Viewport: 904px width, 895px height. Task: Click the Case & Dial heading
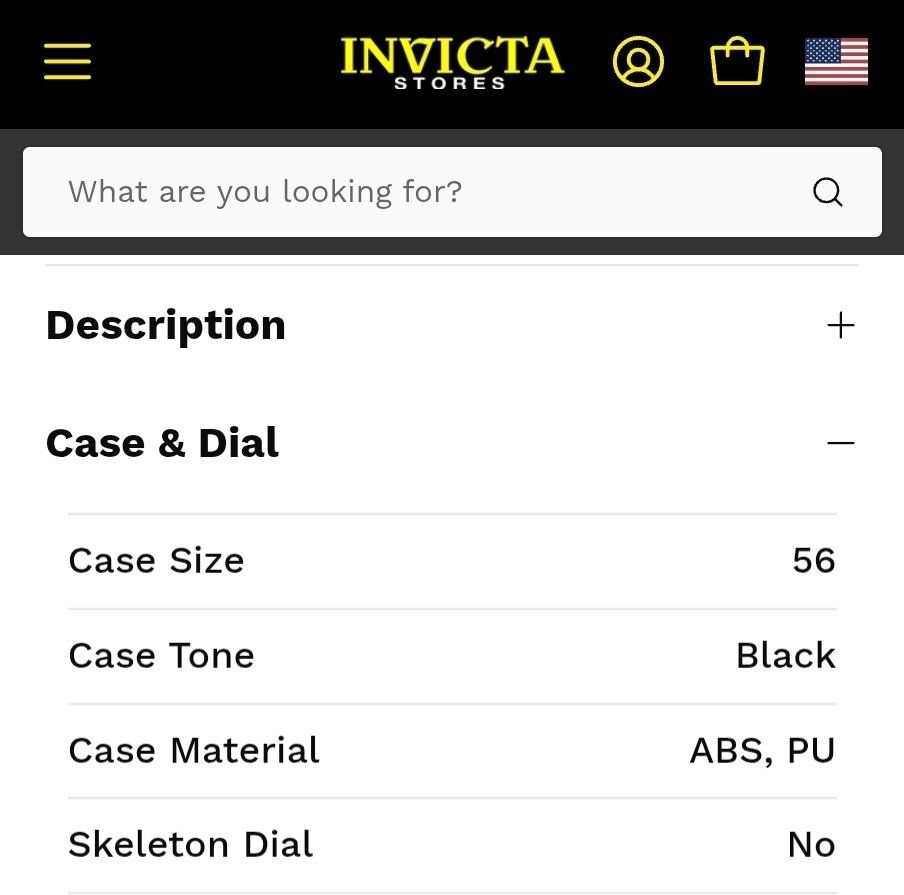(x=163, y=443)
